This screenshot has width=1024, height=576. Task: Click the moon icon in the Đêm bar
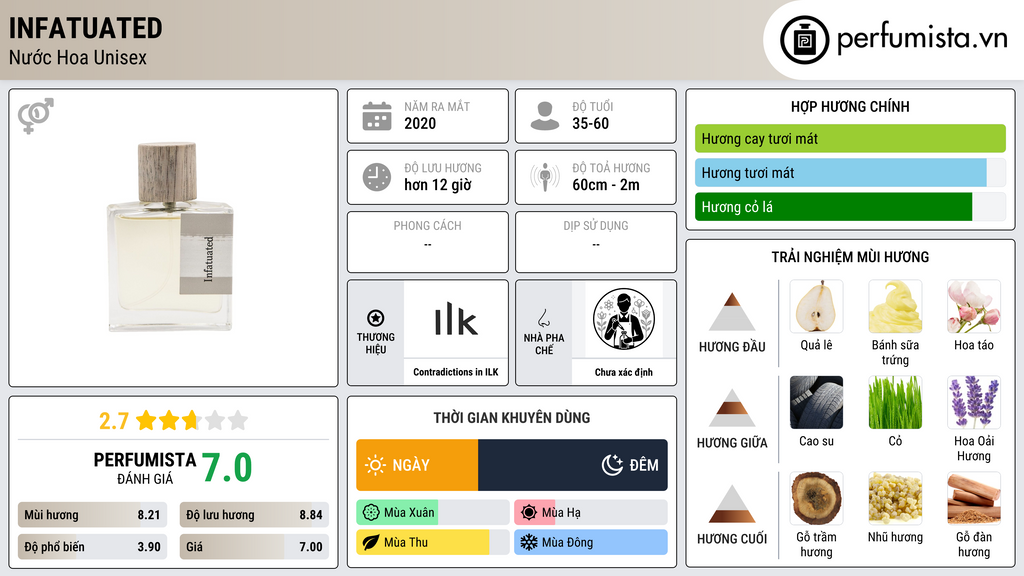612,465
